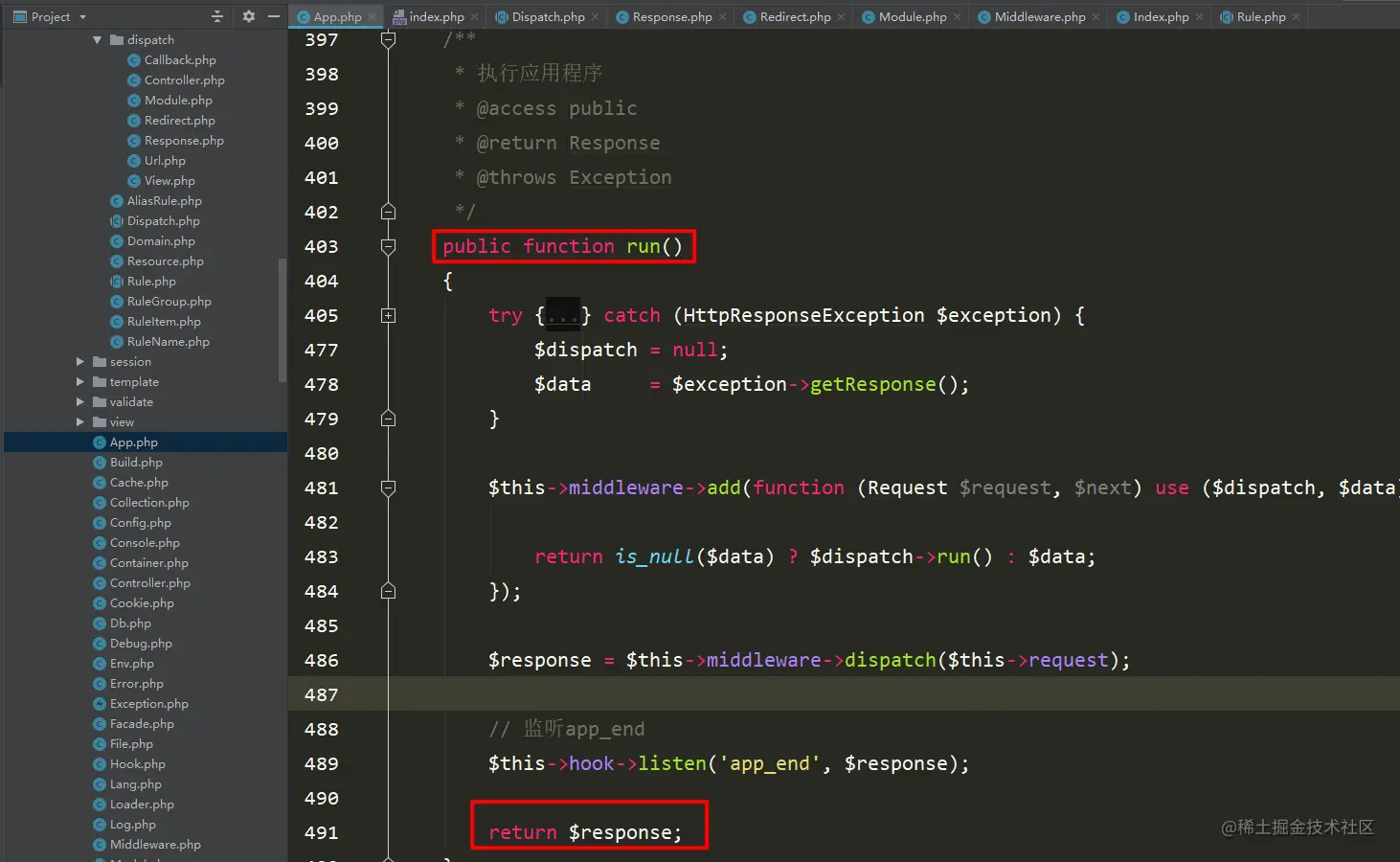Expand the template folder
The image size is (1400, 862).
pyautogui.click(x=80, y=382)
